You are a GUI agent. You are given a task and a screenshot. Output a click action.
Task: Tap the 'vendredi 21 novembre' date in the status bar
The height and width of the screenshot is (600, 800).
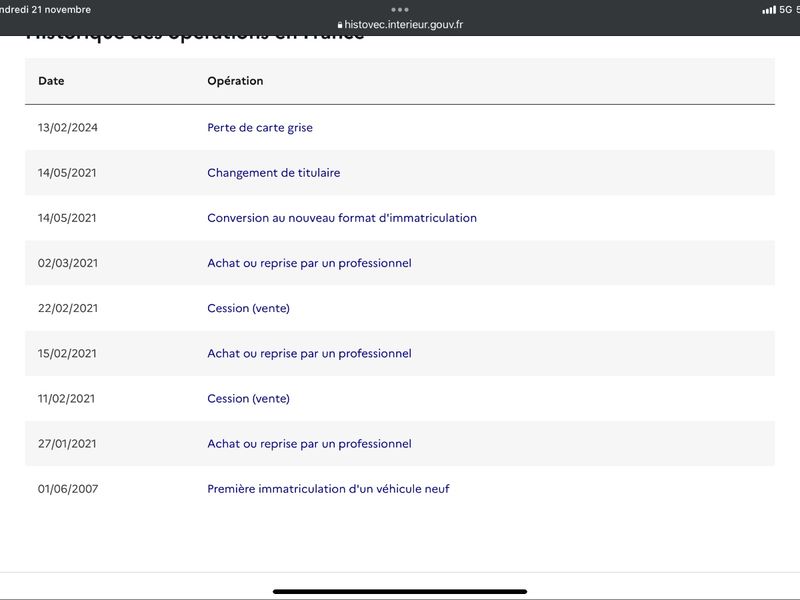pyautogui.click(x=45, y=10)
